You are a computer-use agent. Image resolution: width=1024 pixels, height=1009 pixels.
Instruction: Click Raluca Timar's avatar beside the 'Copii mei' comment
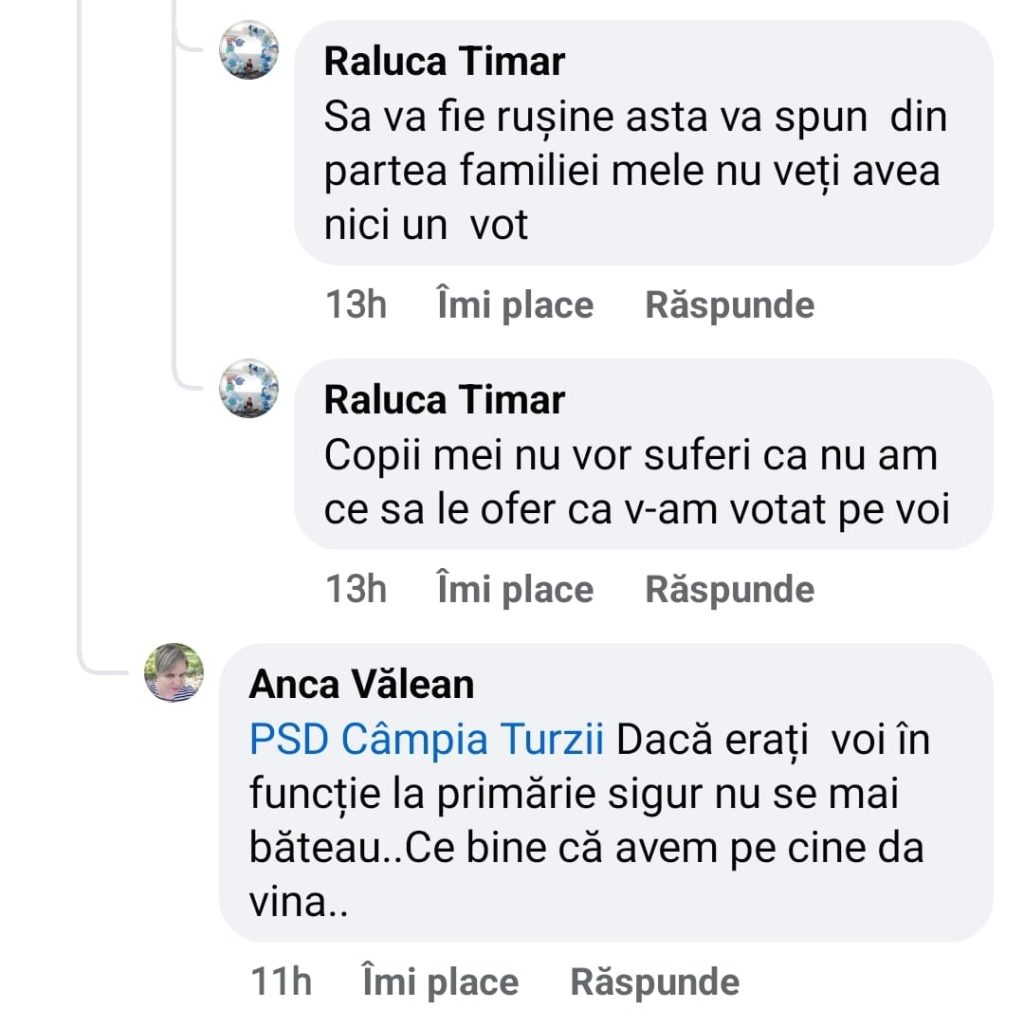[x=249, y=389]
